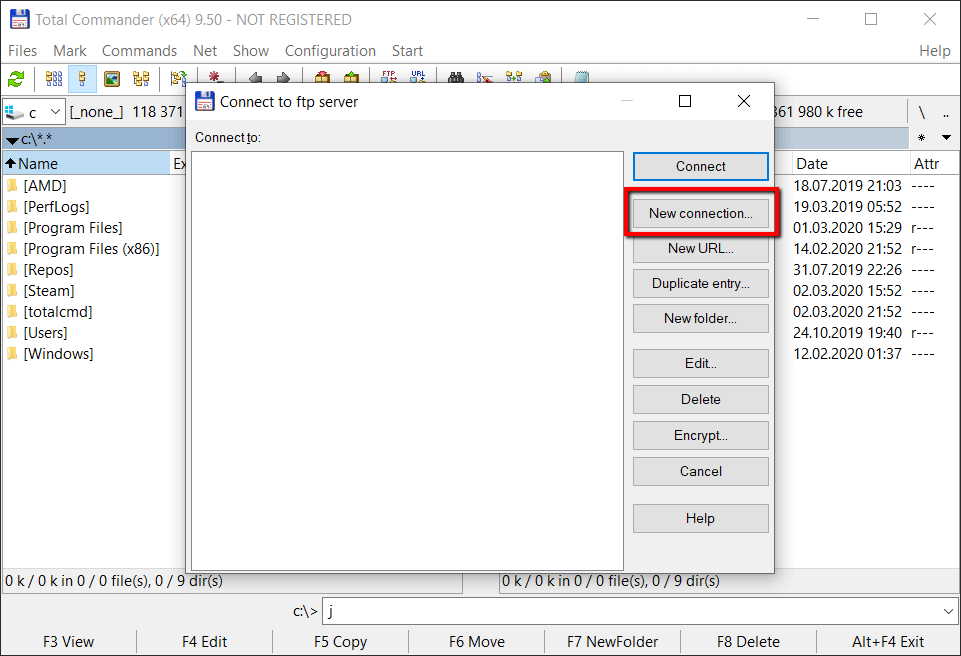Expand the command line history dropdown
Image resolution: width=961 pixels, height=656 pixels.
pos(948,611)
